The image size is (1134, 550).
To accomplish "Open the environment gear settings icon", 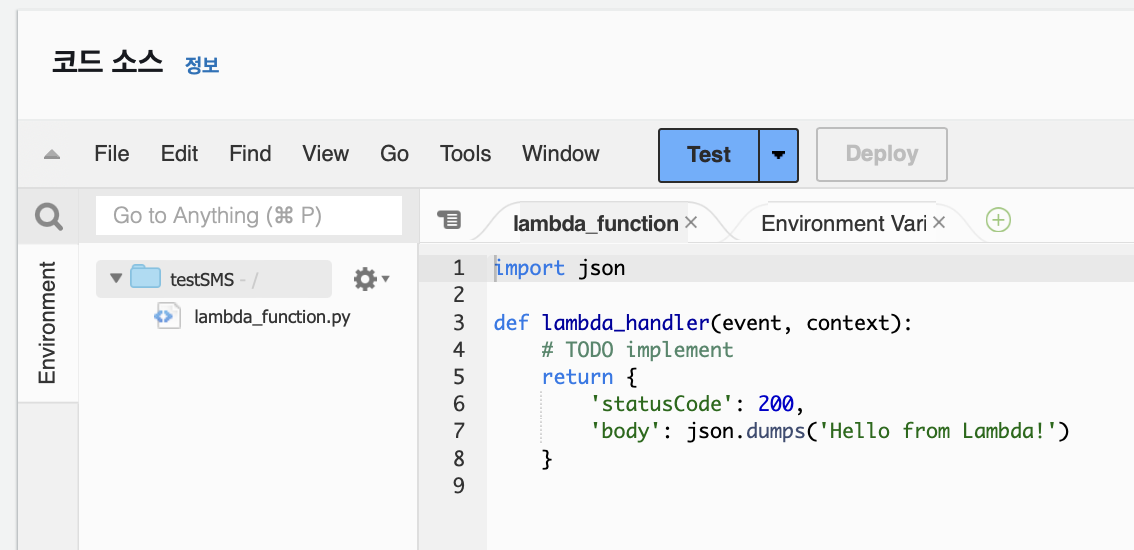I will click(366, 279).
